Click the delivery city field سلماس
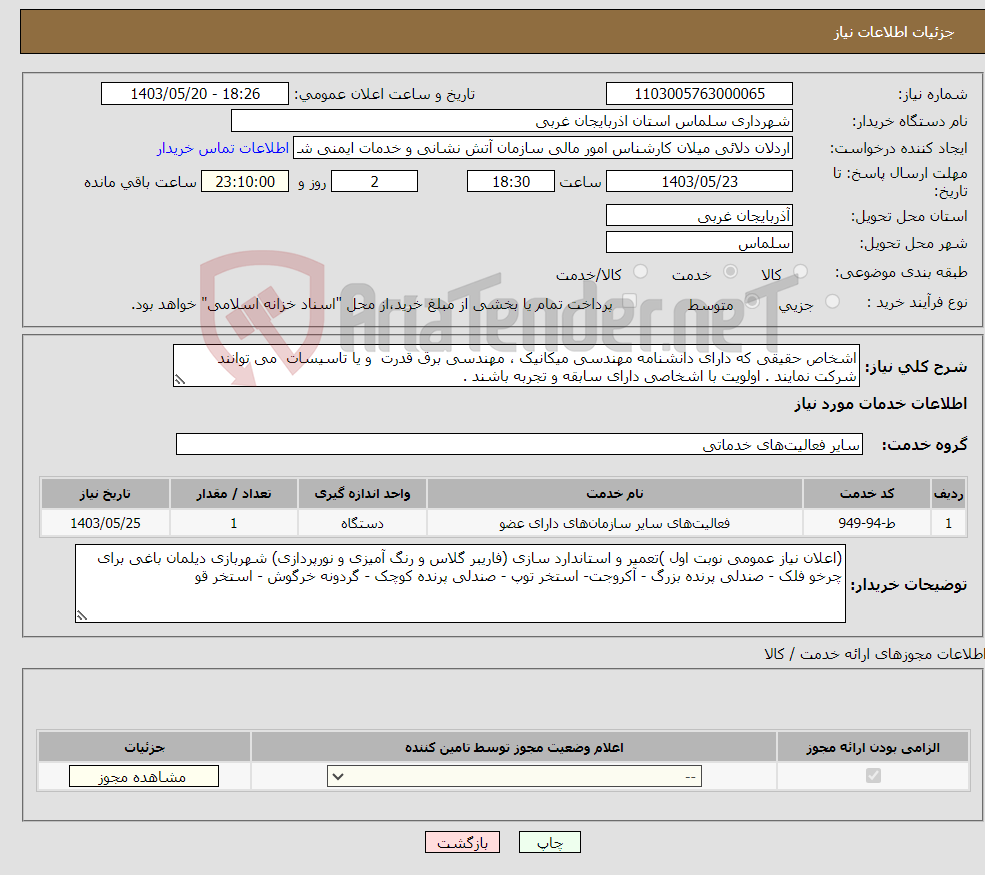Image resolution: width=985 pixels, height=875 pixels. 699,242
